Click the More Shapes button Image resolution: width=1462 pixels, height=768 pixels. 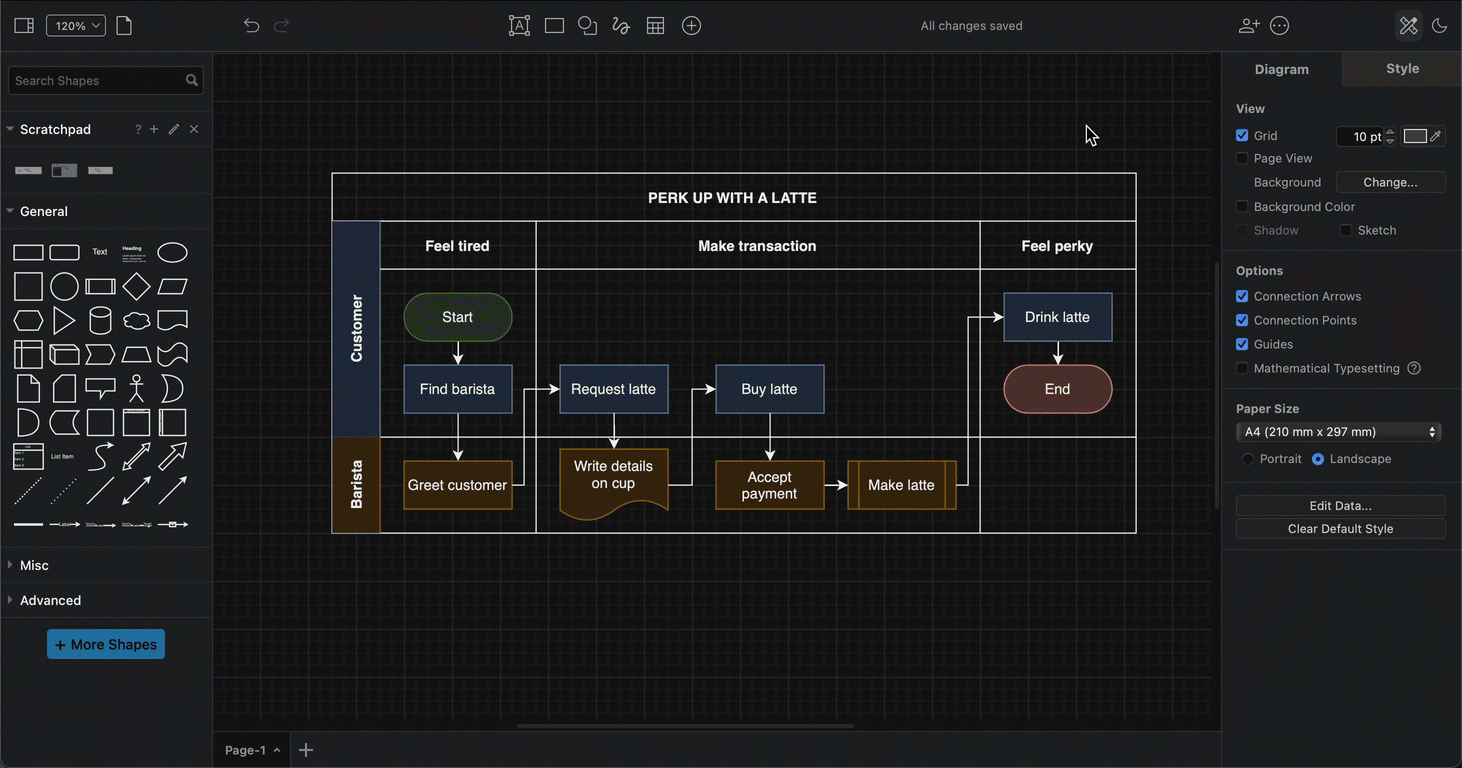click(x=106, y=645)
